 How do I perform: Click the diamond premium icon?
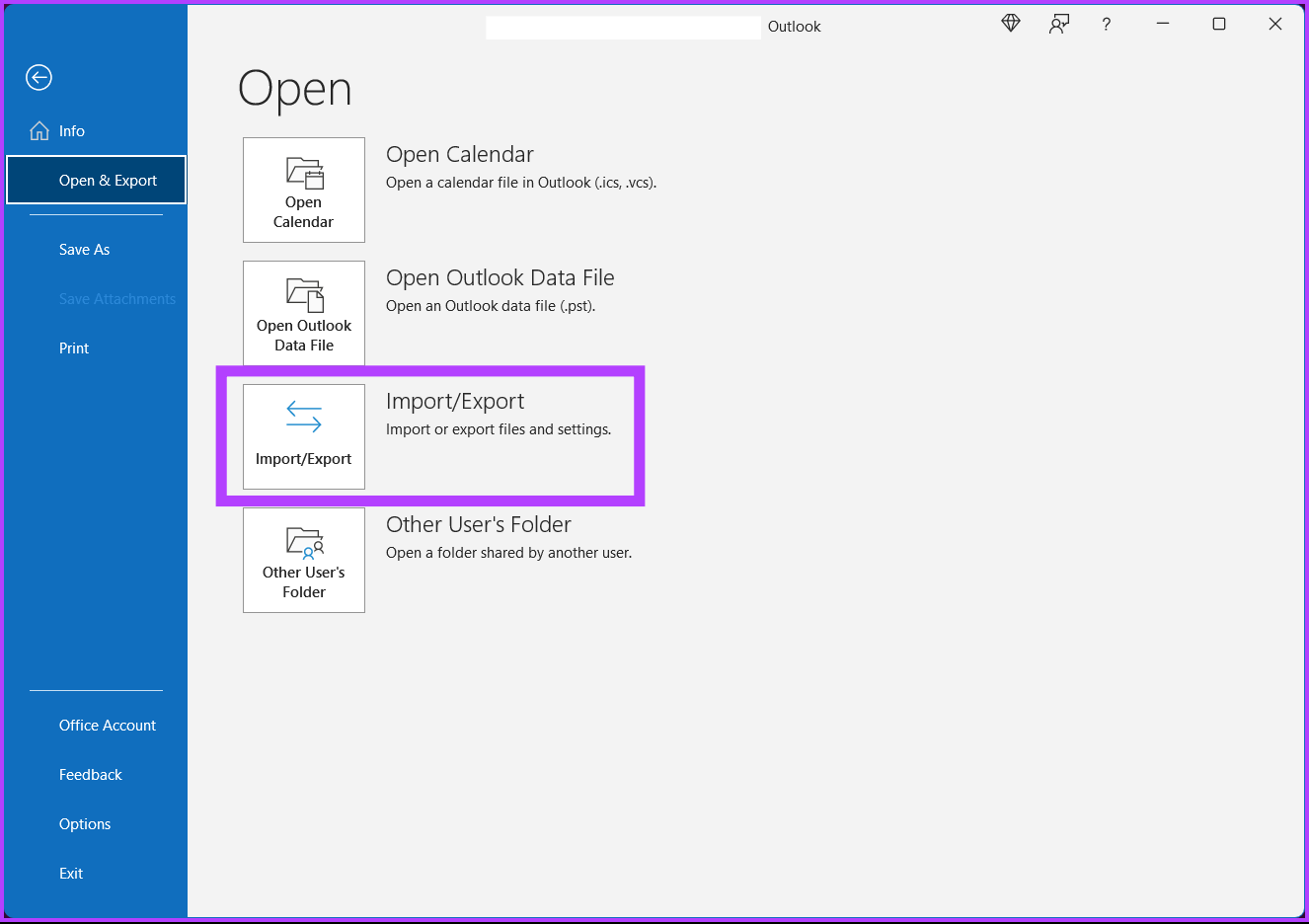tap(1011, 24)
